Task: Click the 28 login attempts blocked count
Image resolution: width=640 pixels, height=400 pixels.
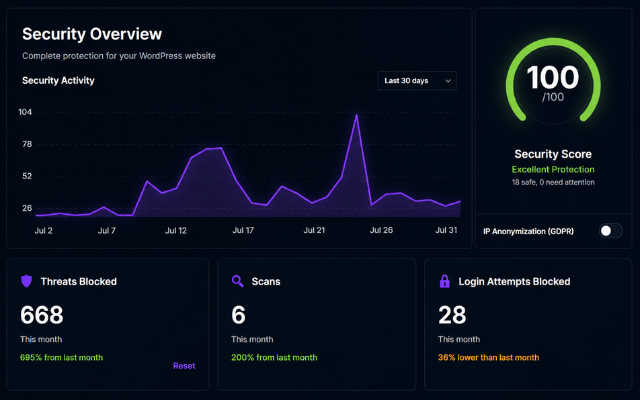Action: (452, 315)
